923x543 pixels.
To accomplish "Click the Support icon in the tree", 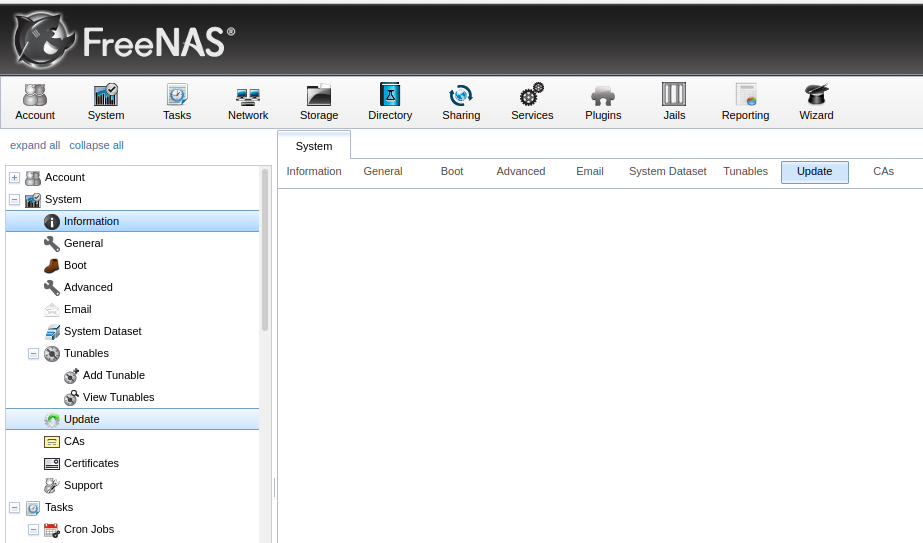I will pyautogui.click(x=52, y=485).
